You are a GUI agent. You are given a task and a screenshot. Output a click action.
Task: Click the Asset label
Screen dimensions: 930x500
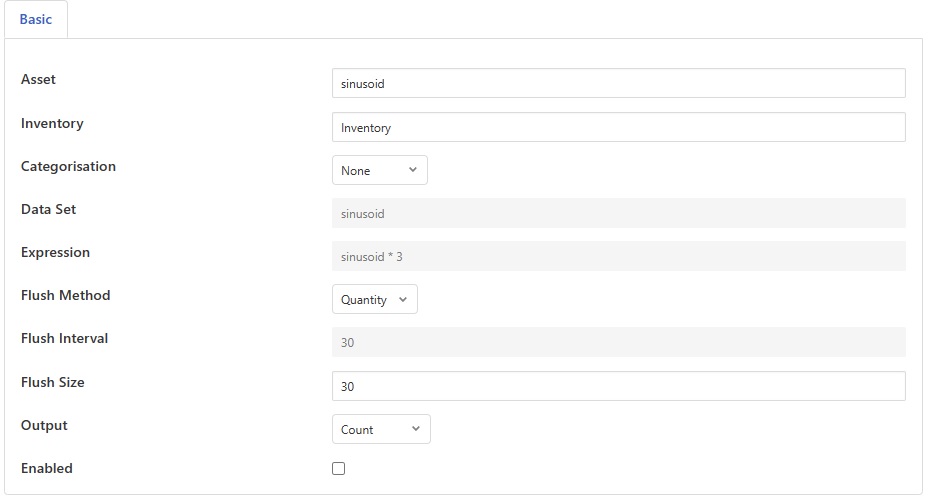[x=38, y=80]
